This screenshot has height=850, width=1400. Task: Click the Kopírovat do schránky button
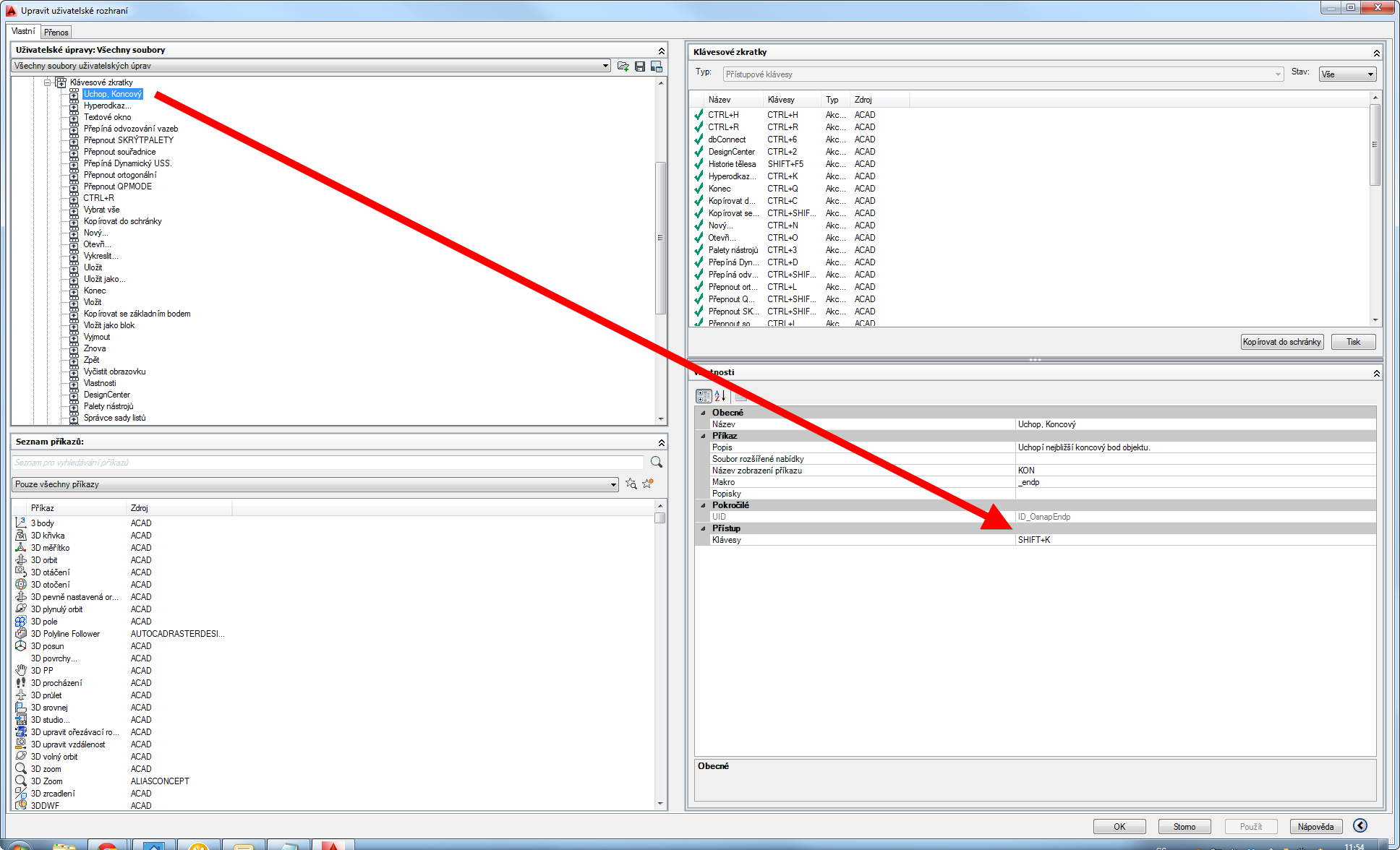click(1281, 342)
